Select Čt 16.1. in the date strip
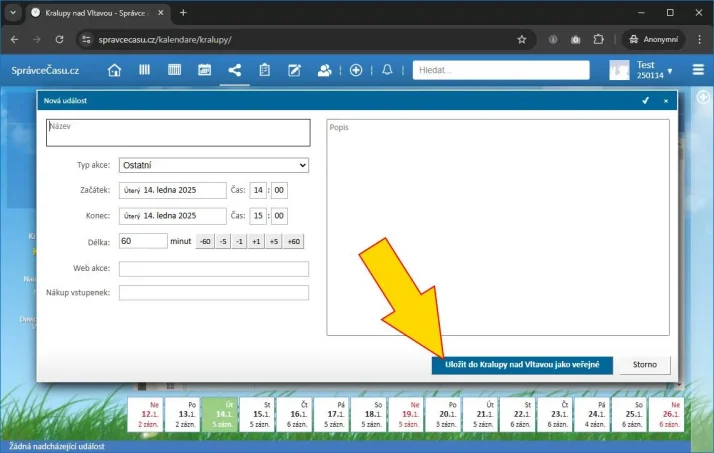 pos(299,413)
